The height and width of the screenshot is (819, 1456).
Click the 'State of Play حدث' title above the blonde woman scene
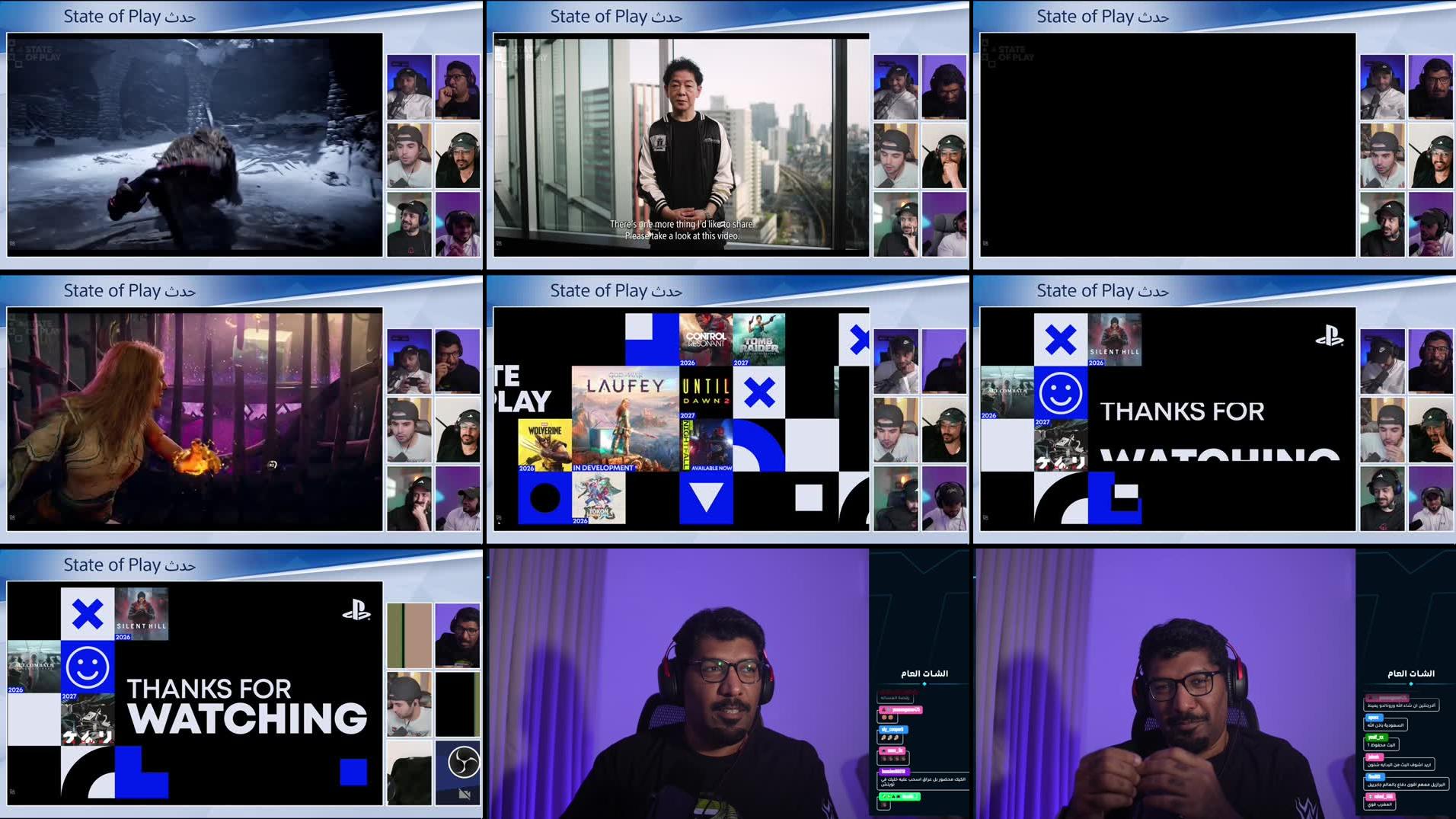[129, 291]
